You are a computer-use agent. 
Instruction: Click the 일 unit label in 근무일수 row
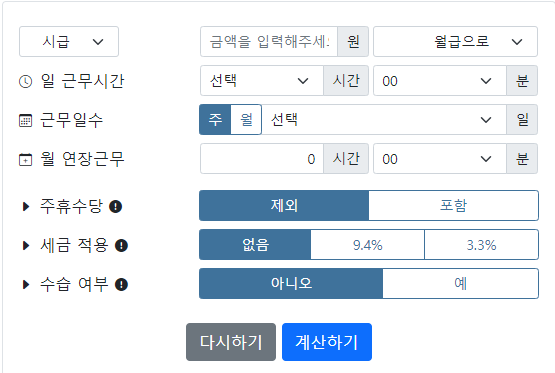pos(522,120)
